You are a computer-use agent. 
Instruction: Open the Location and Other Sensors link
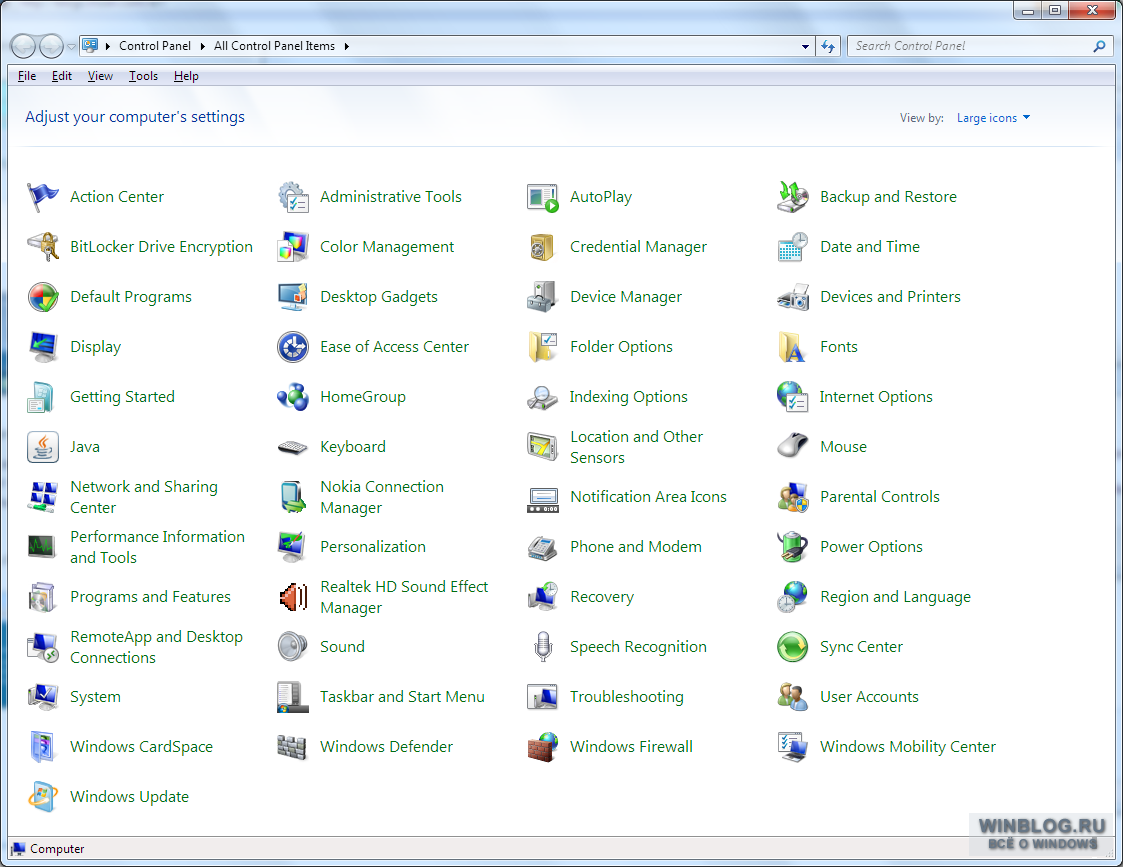[637, 447]
